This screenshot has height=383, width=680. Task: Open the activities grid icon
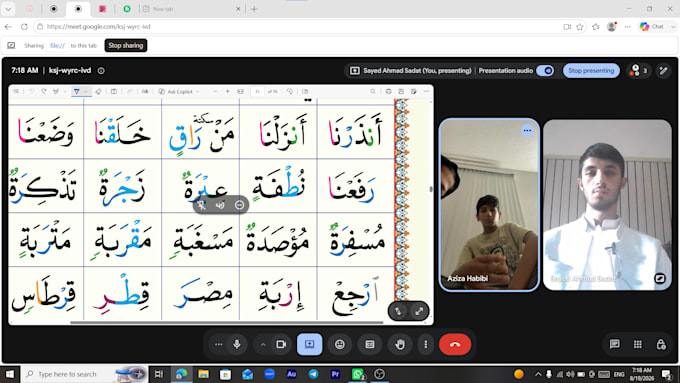pos(638,344)
